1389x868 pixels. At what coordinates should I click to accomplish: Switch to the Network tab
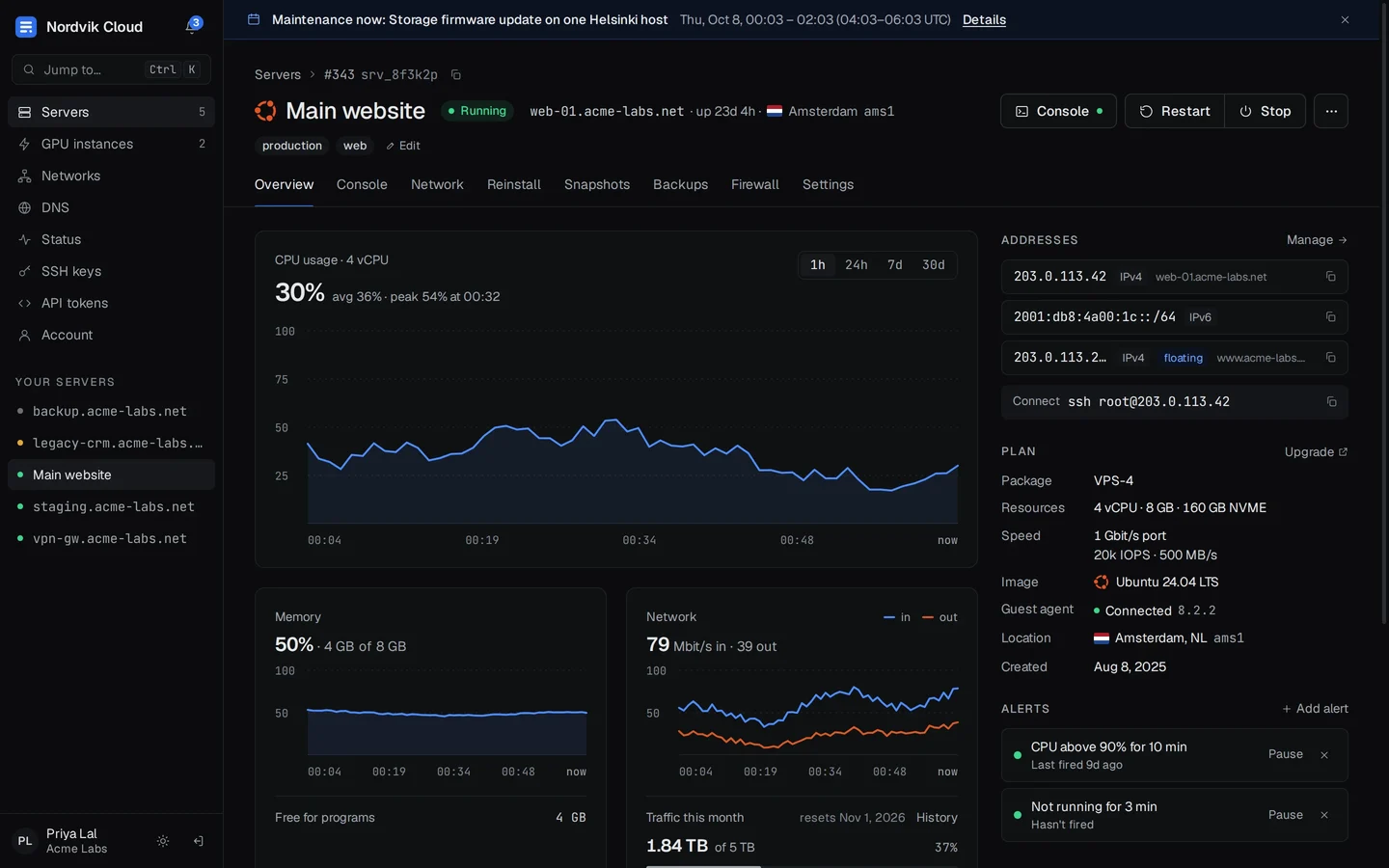pyautogui.click(x=437, y=184)
